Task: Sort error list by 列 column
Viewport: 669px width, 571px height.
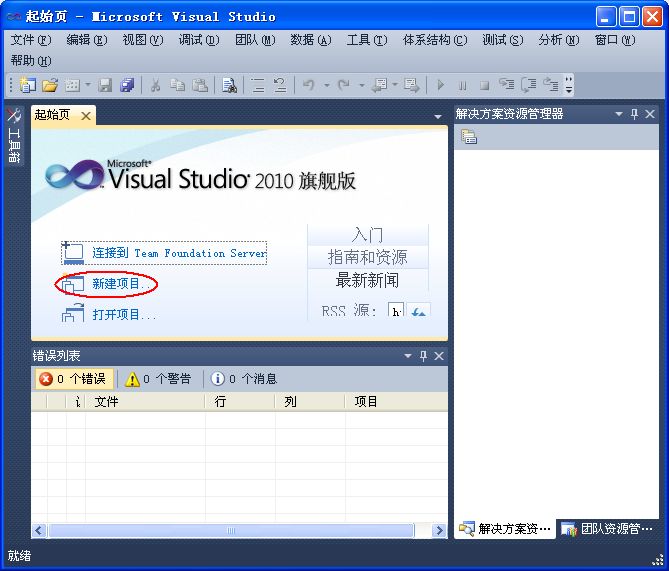Action: (x=310, y=402)
